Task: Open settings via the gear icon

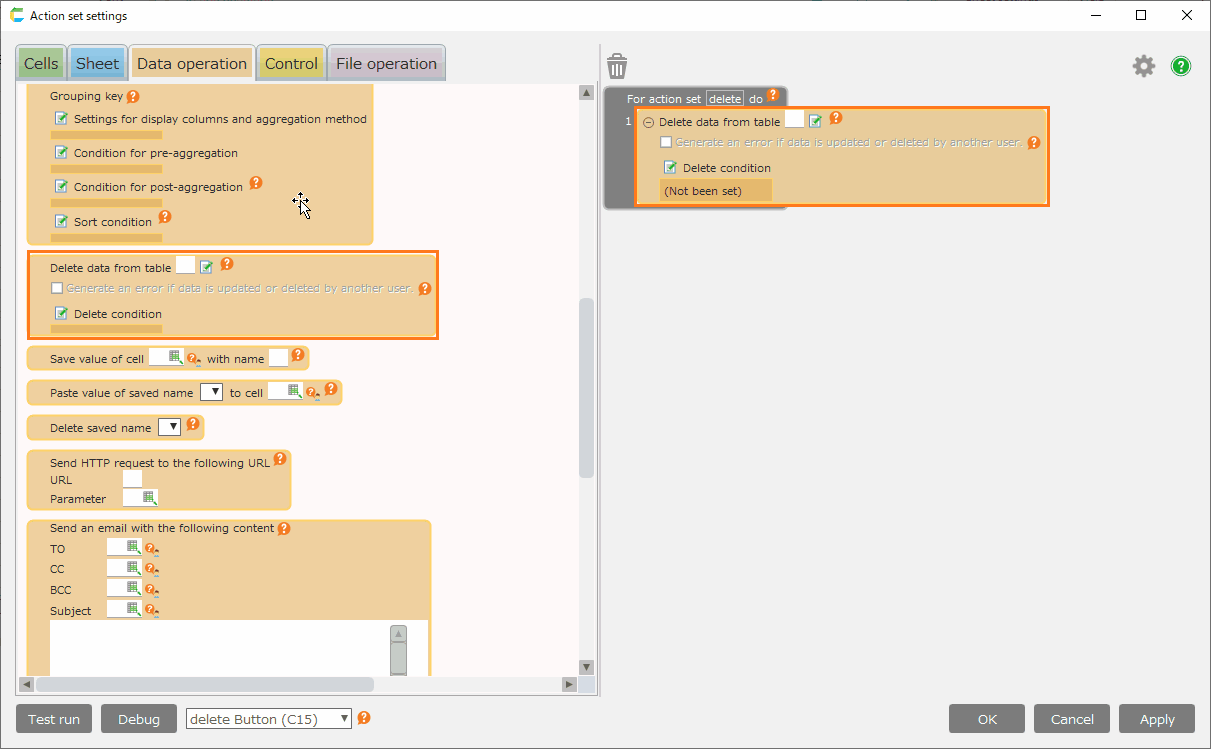Action: pos(1143,66)
